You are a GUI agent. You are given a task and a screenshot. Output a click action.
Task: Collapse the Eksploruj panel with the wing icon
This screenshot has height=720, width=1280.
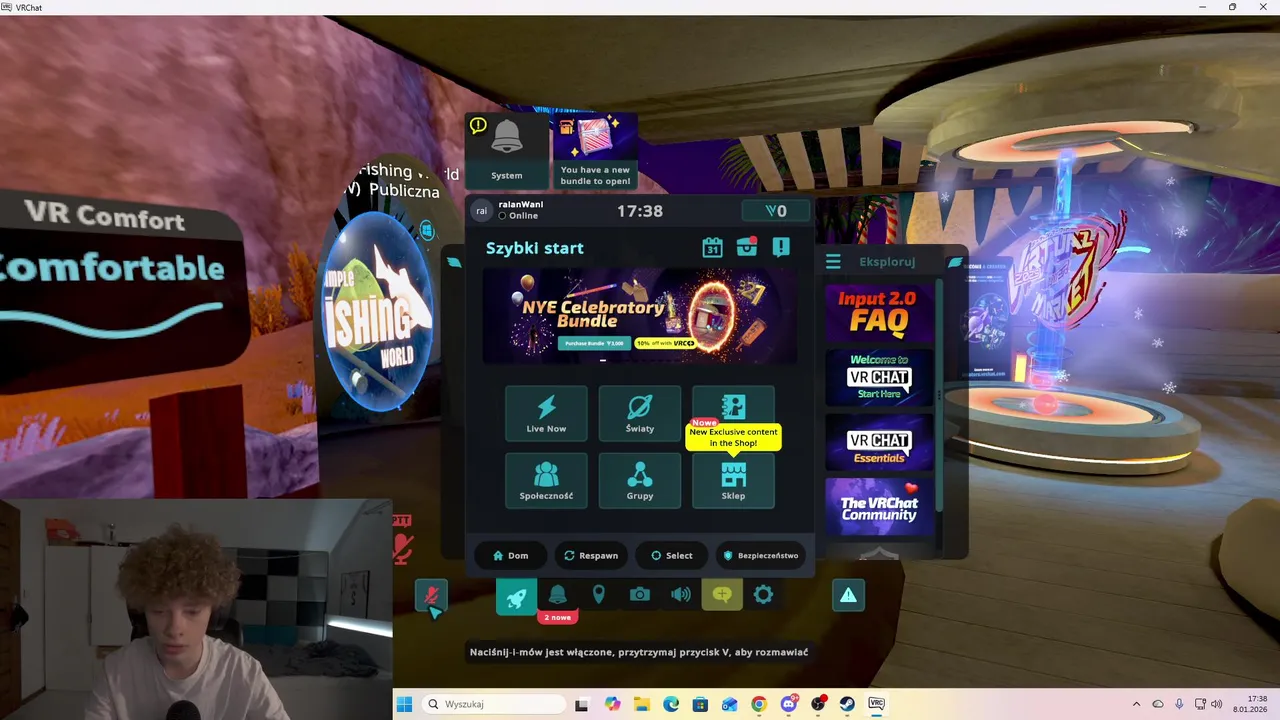tap(955, 262)
